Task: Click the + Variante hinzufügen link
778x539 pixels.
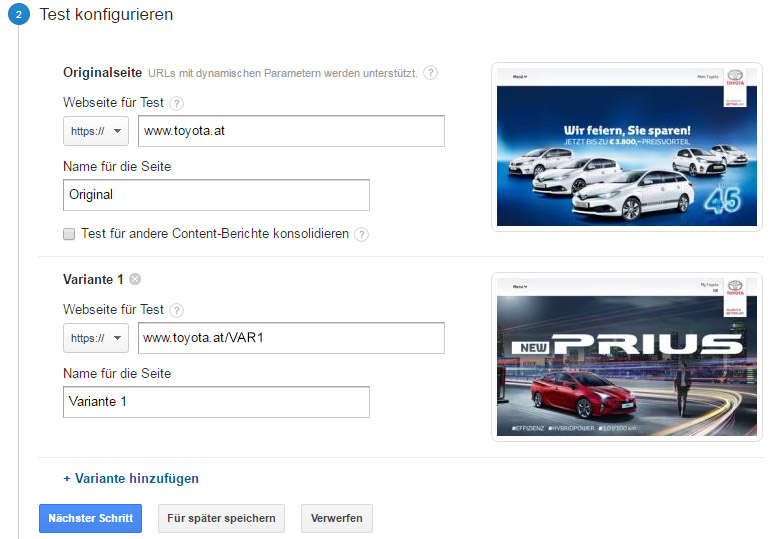Action: click(x=131, y=478)
